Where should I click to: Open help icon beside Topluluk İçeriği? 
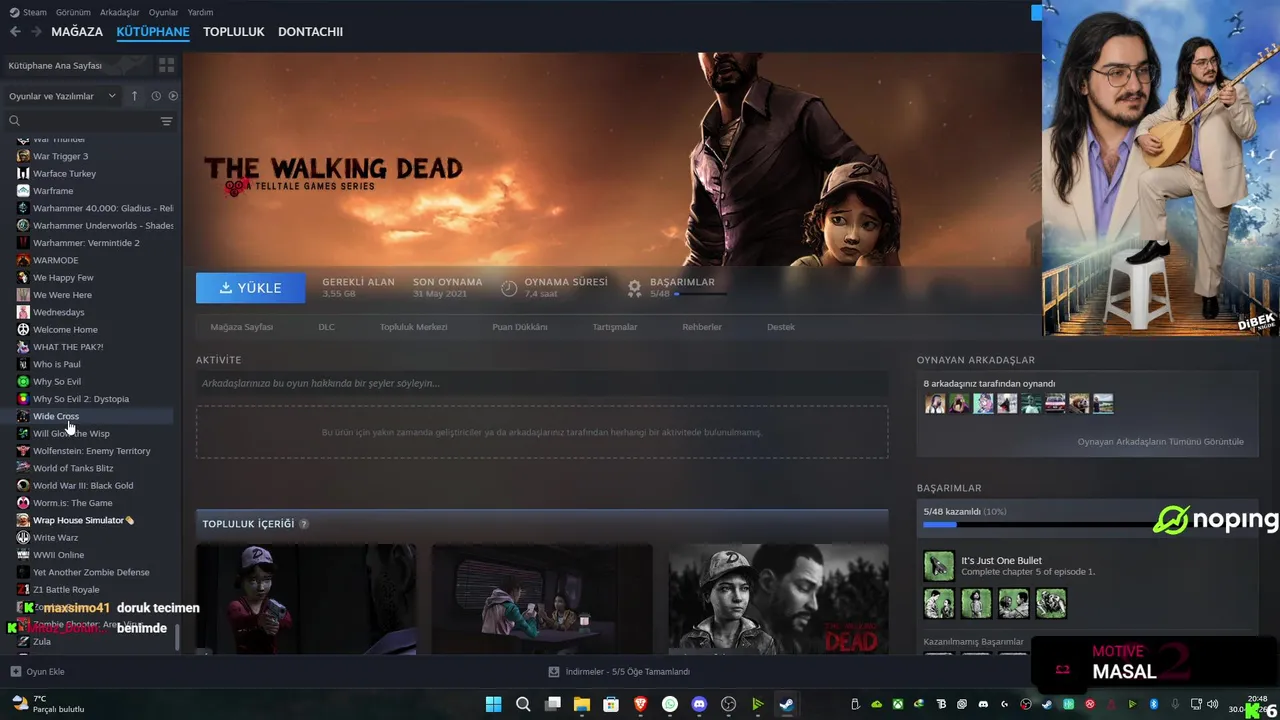(303, 524)
